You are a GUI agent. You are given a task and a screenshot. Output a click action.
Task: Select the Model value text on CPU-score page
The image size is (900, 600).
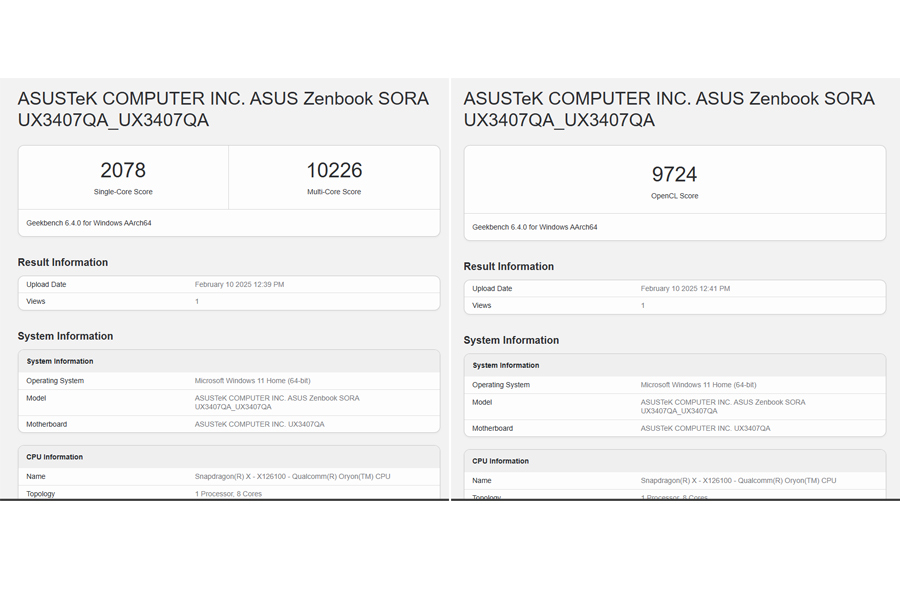(277, 402)
